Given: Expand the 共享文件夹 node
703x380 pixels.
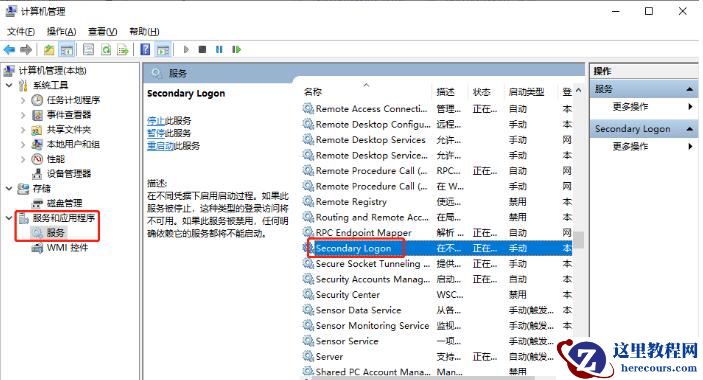Looking at the screenshot, I should coord(23,130).
